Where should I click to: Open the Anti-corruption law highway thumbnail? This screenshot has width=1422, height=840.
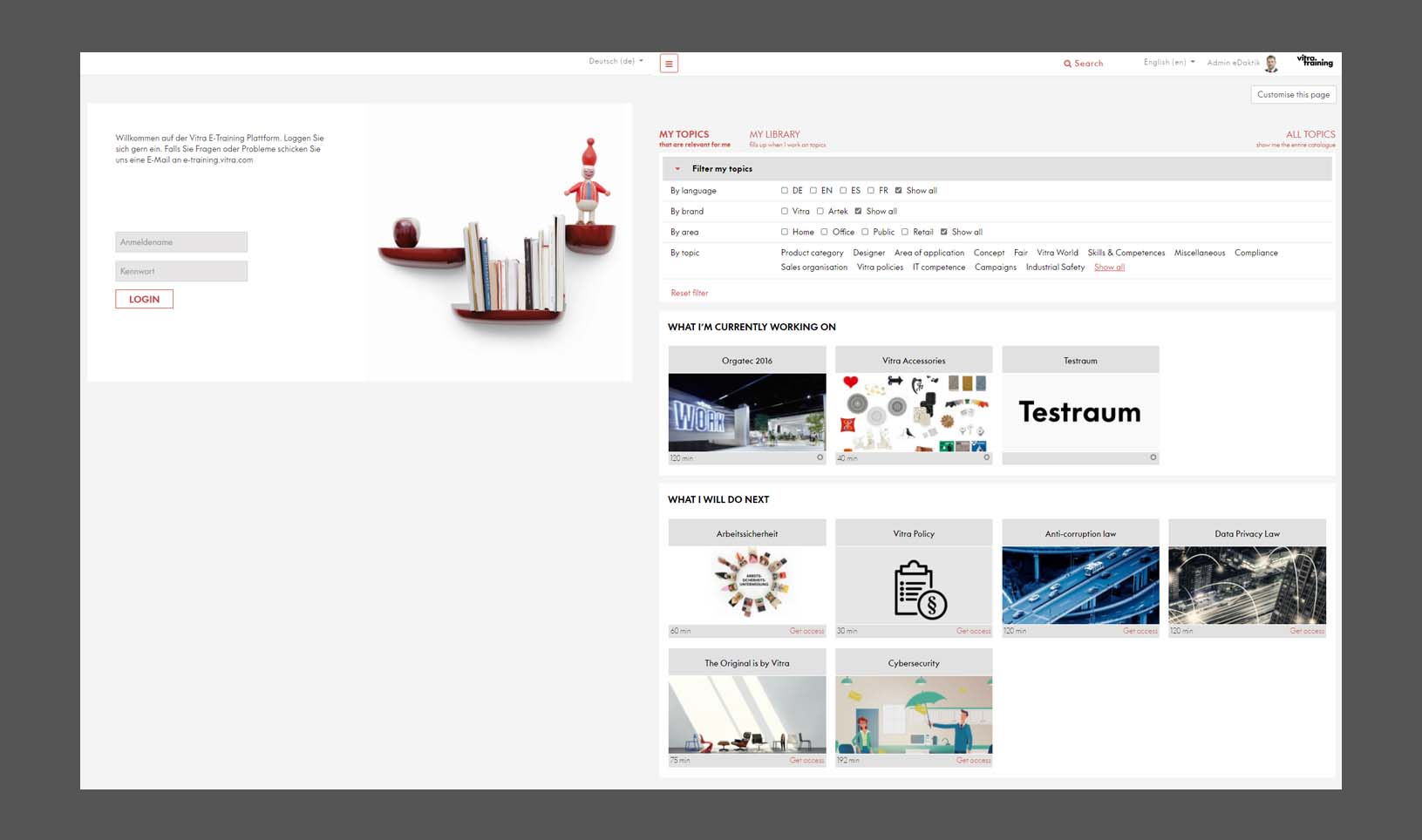pos(1080,586)
